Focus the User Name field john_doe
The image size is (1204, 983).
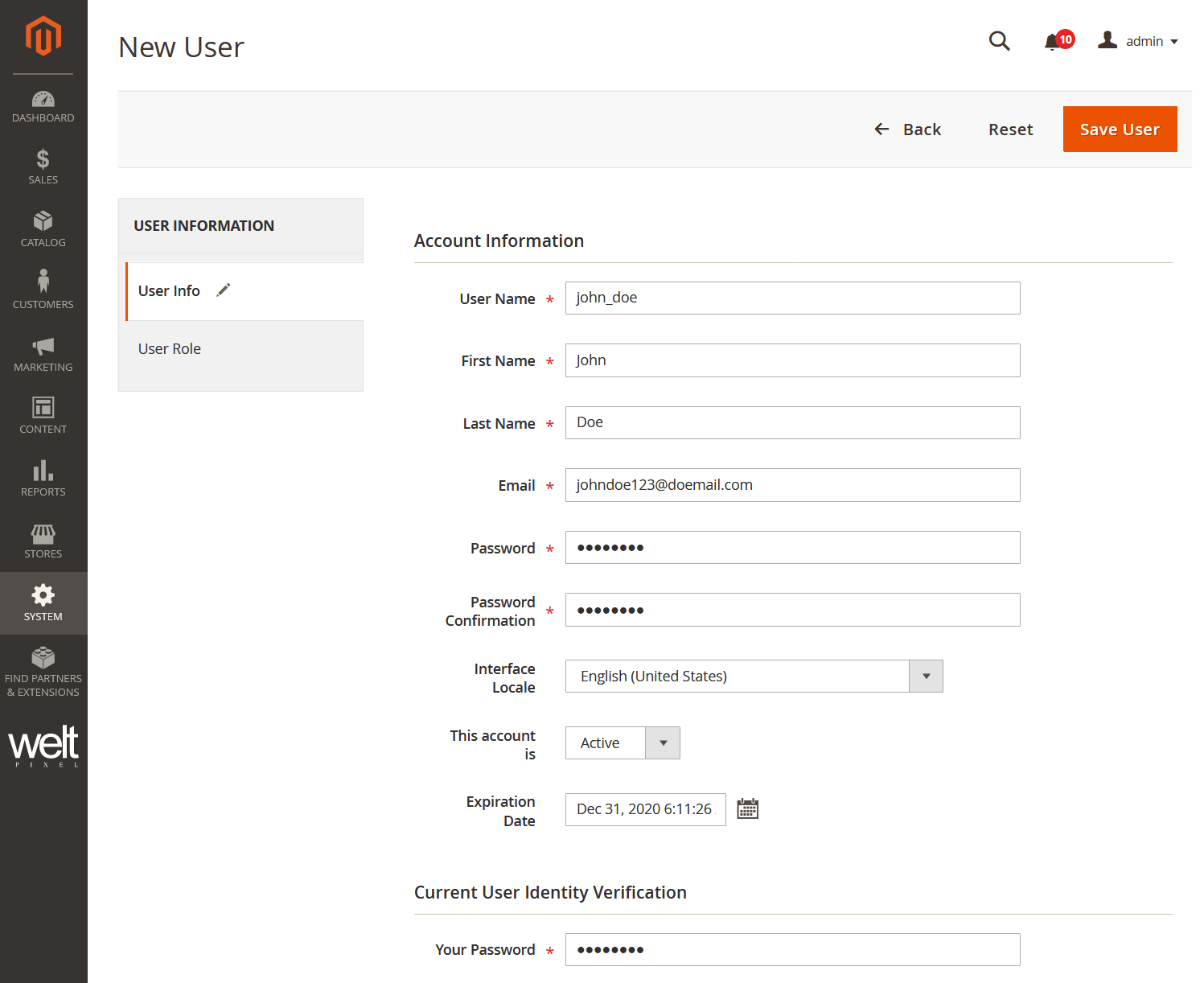(x=793, y=298)
